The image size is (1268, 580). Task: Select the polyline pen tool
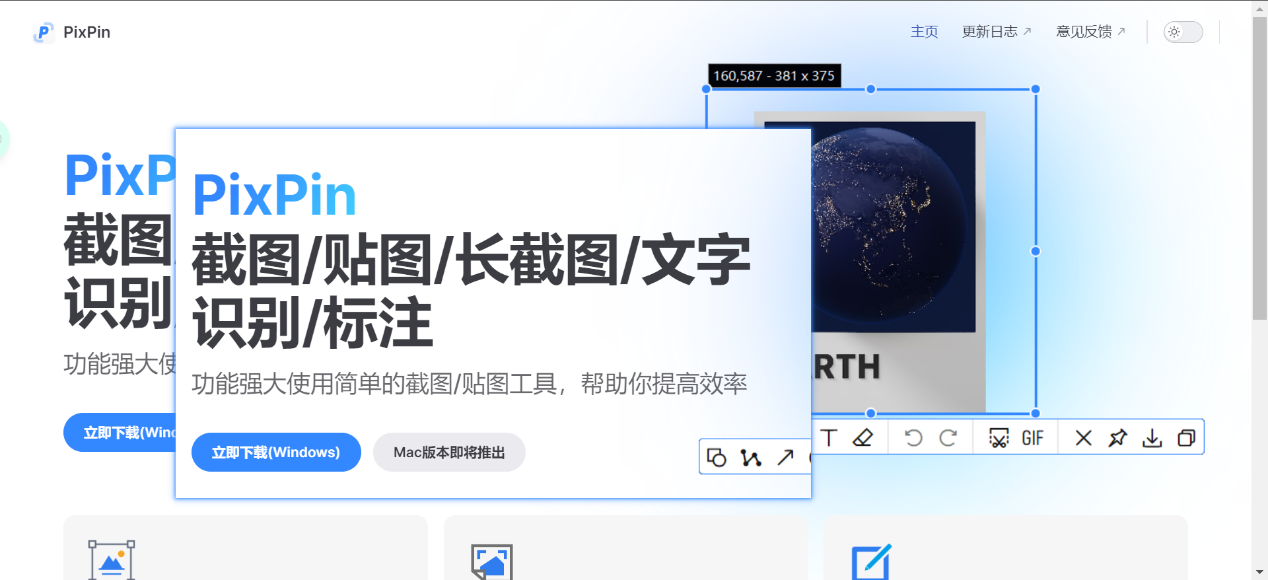[x=751, y=457]
